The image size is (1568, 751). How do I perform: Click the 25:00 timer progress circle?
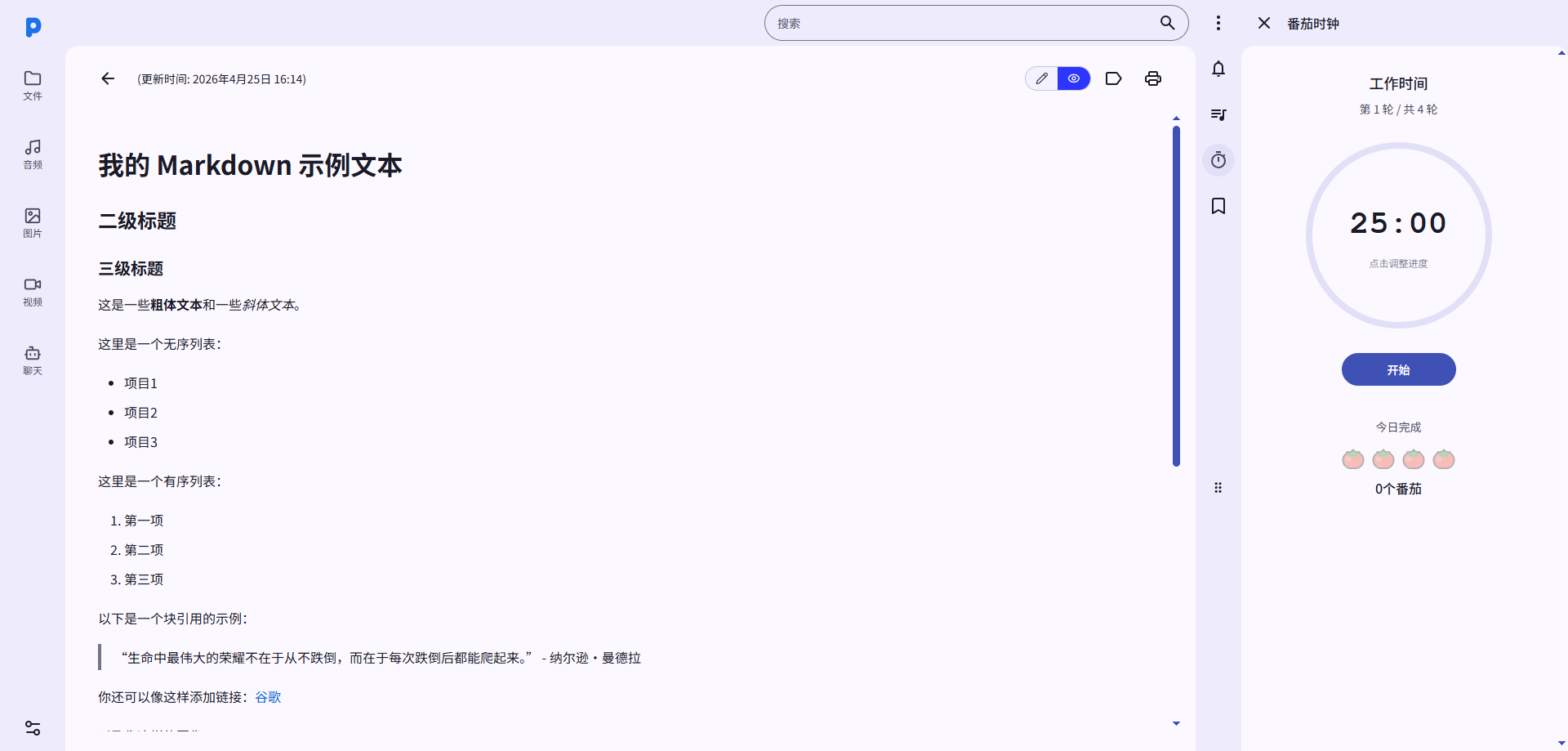tap(1399, 235)
